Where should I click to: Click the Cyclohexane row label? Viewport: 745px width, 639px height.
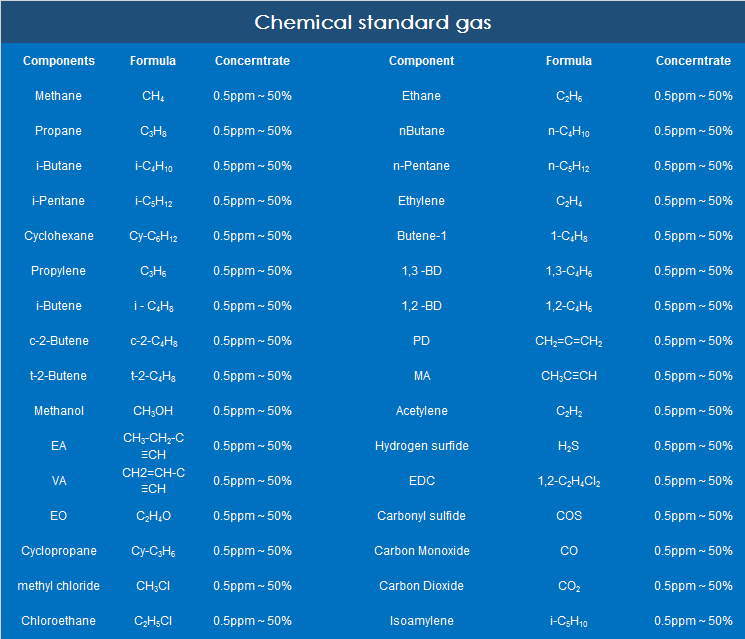59,236
